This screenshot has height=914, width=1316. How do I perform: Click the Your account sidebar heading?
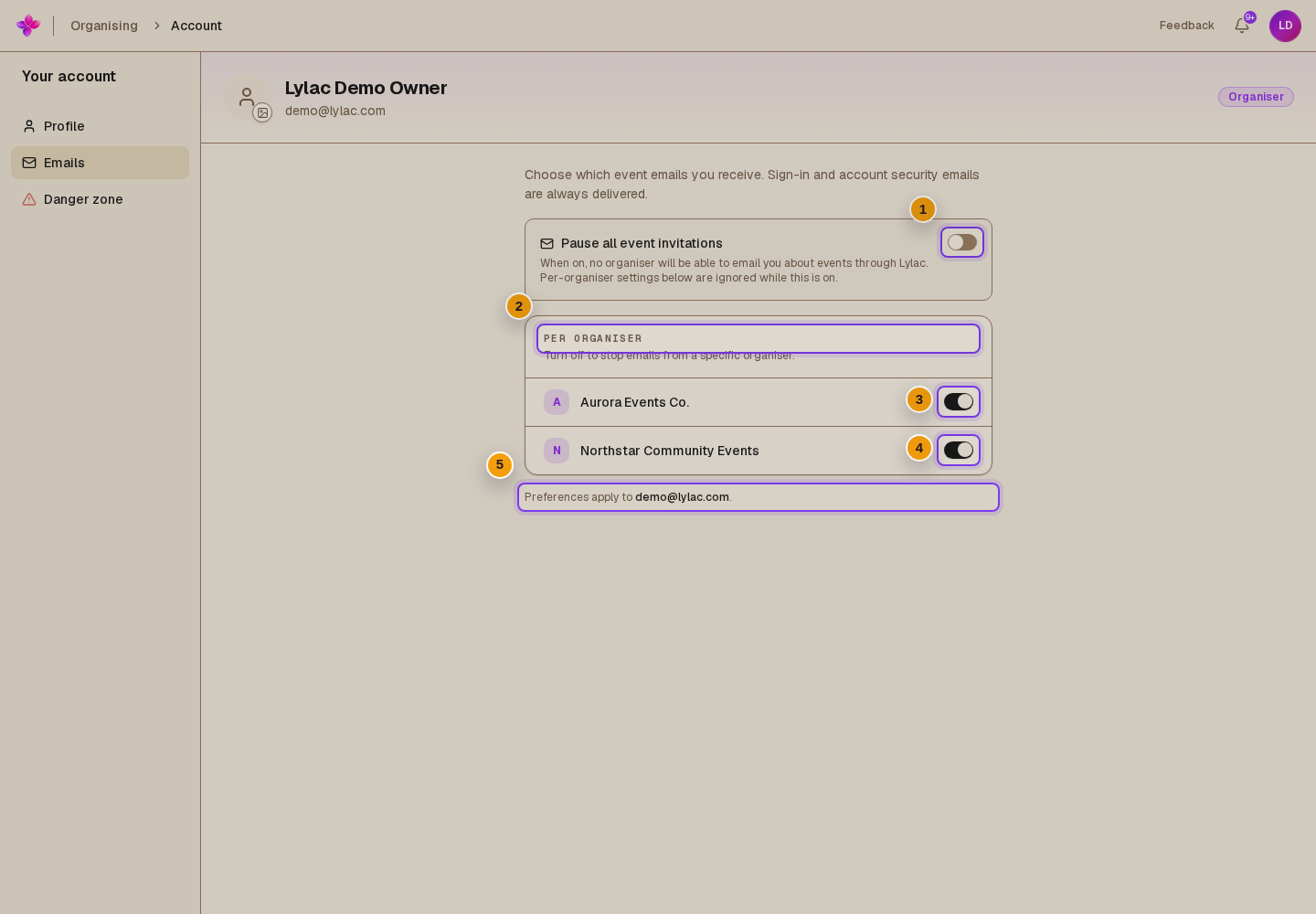click(x=69, y=77)
